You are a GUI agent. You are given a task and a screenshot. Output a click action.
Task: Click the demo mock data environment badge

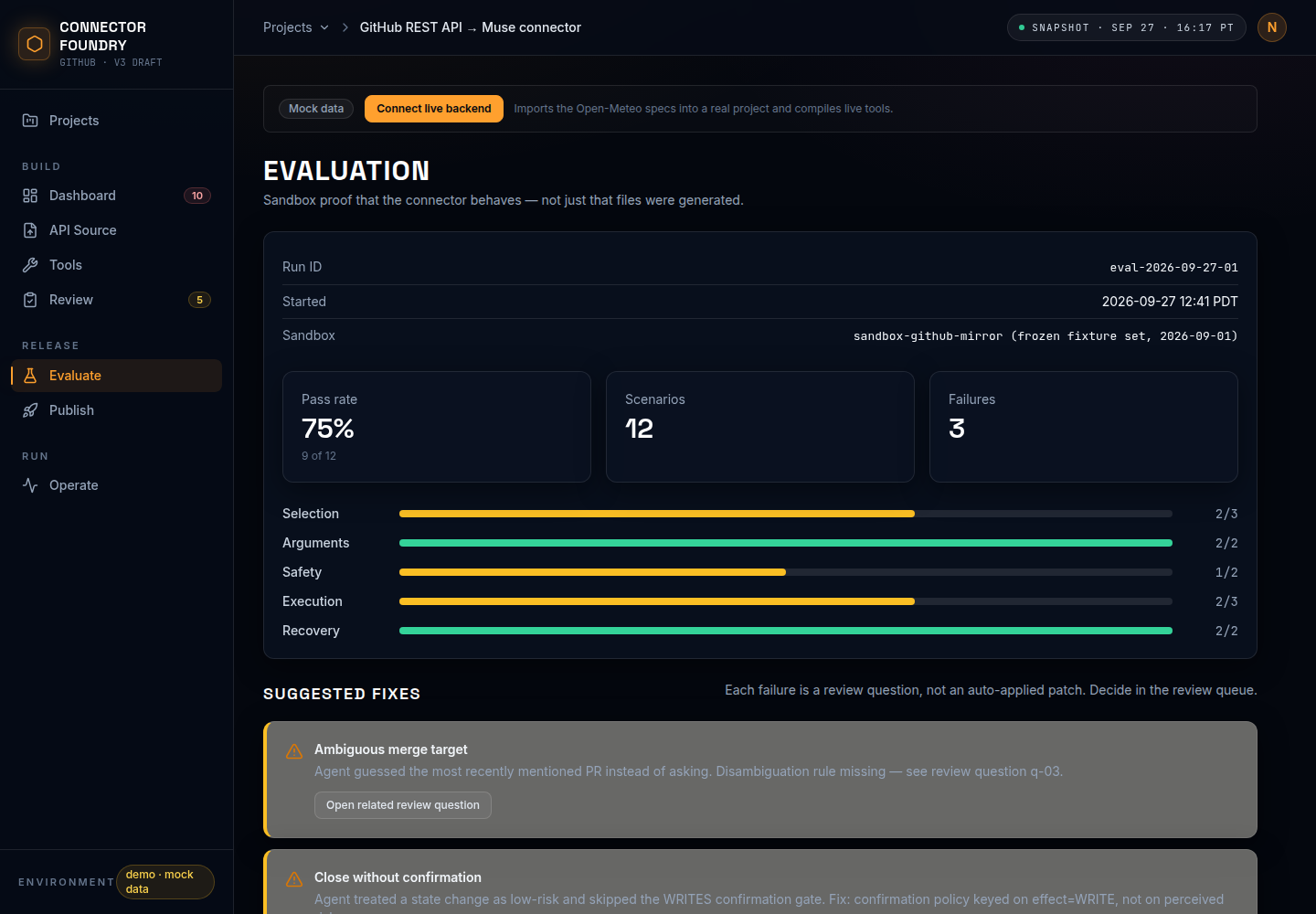[x=165, y=882]
